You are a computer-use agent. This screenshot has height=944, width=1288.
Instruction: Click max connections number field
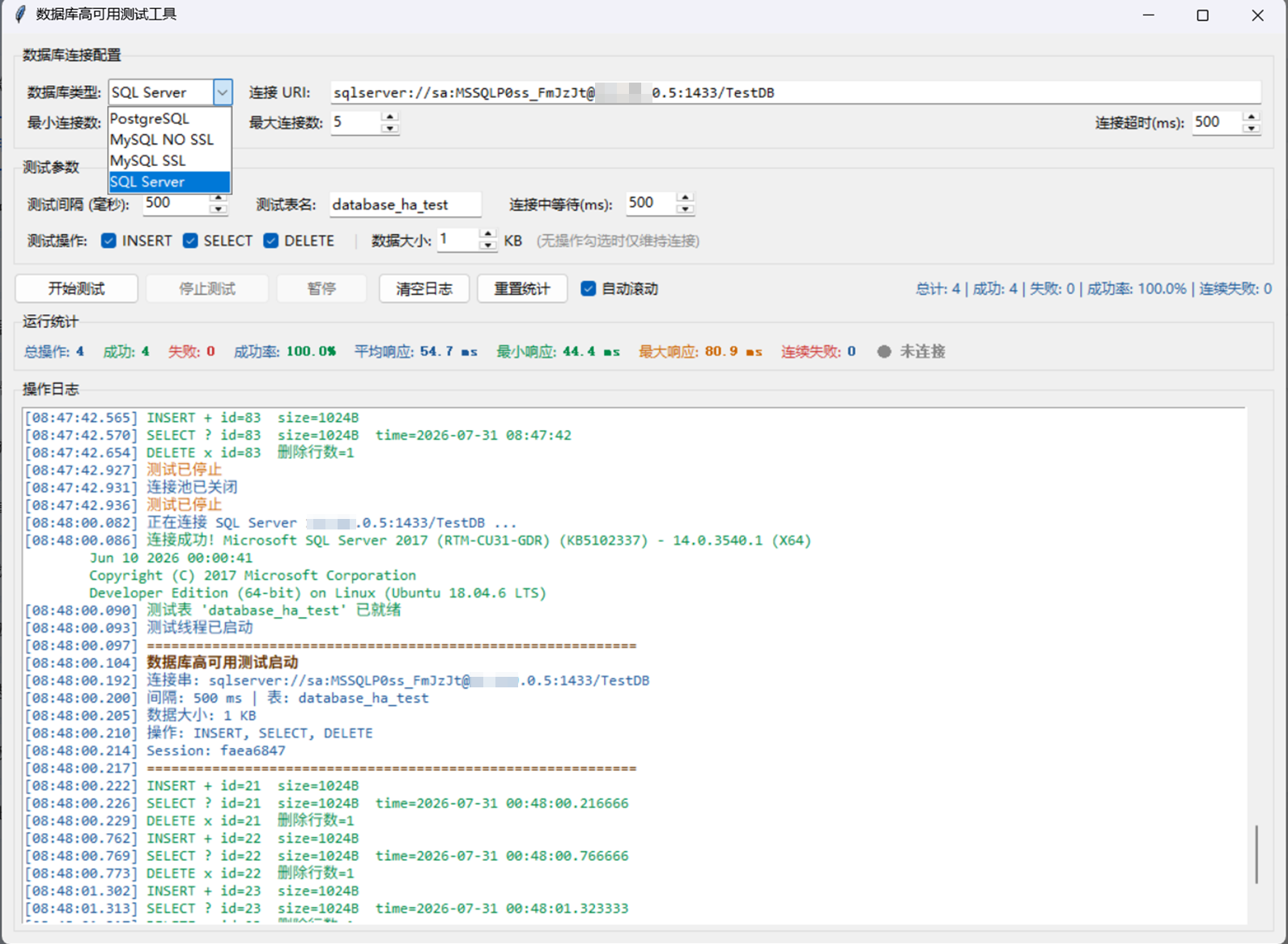click(x=356, y=122)
